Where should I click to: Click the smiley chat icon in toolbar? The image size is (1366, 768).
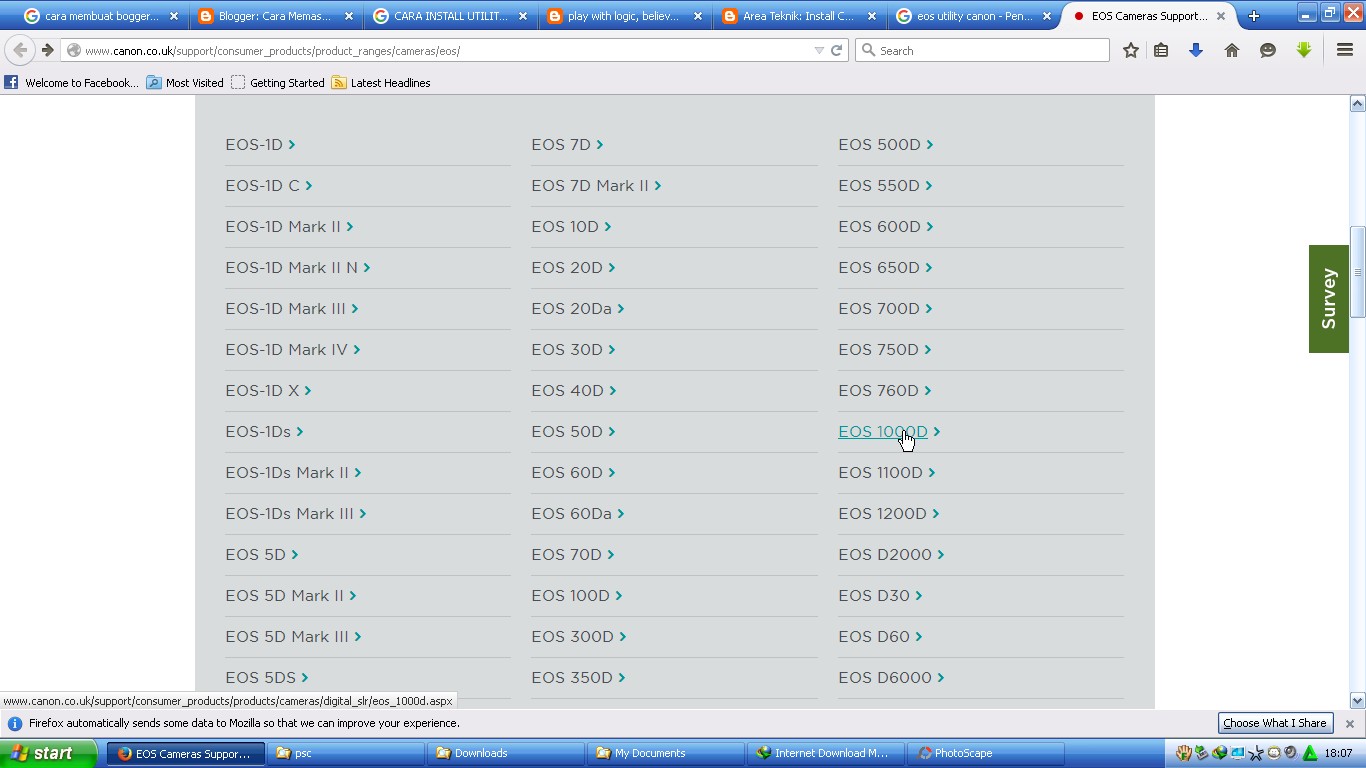[x=1268, y=50]
